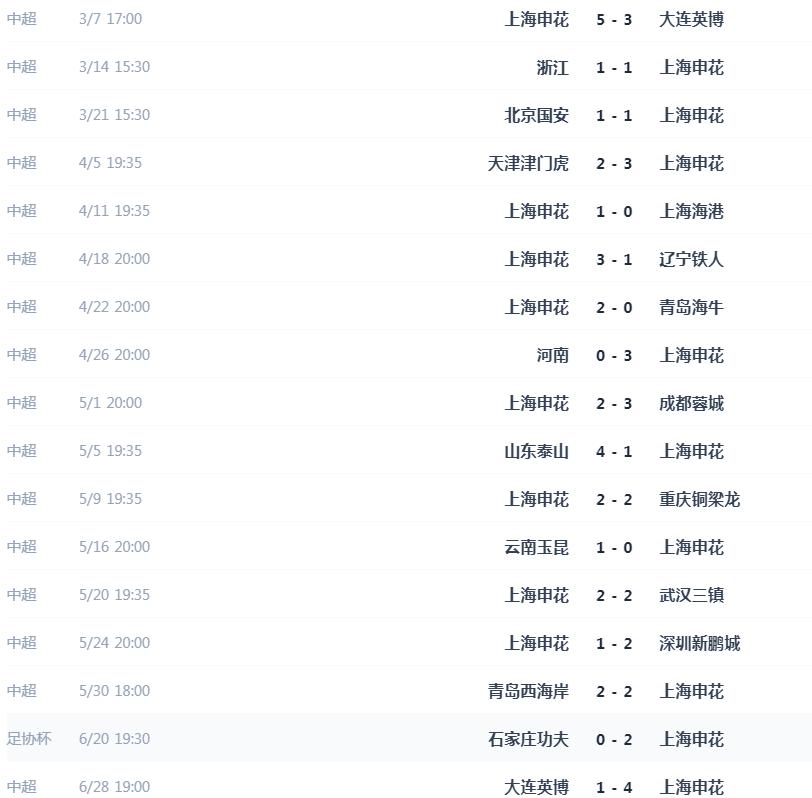Click 上海申花 home team in 5/1 row
812x798 pixels.
point(536,403)
